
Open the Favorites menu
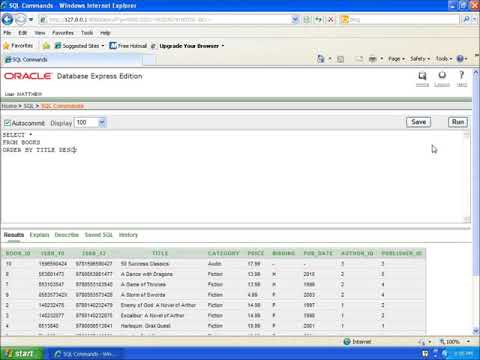(63, 33)
